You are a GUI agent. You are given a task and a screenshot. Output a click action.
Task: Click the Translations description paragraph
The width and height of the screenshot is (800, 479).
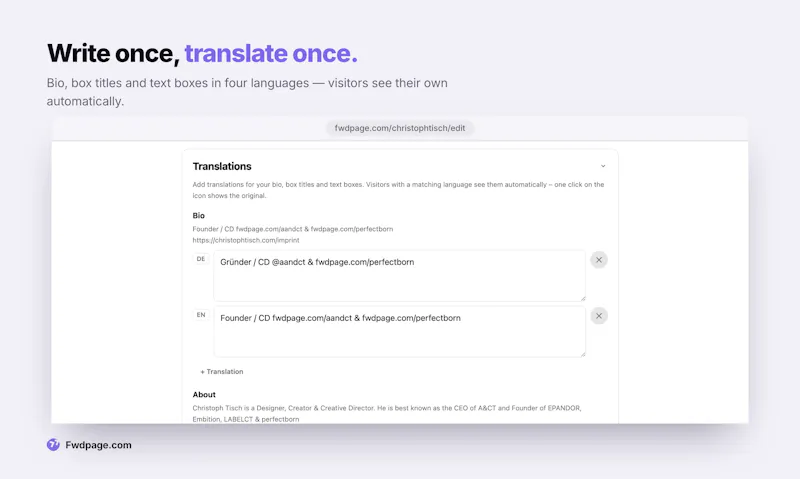(x=398, y=190)
